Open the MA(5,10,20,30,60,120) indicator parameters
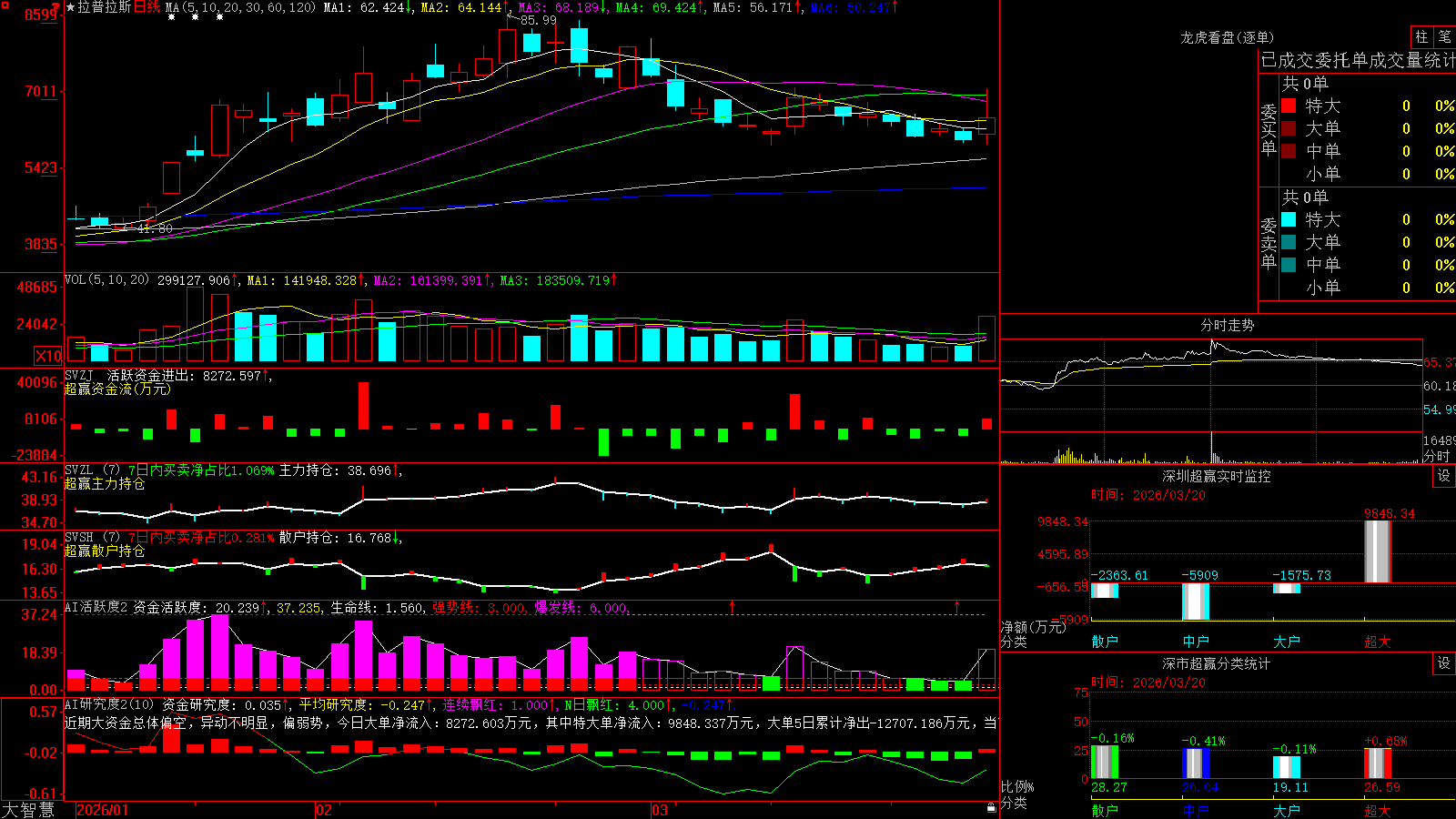 click(x=240, y=7)
